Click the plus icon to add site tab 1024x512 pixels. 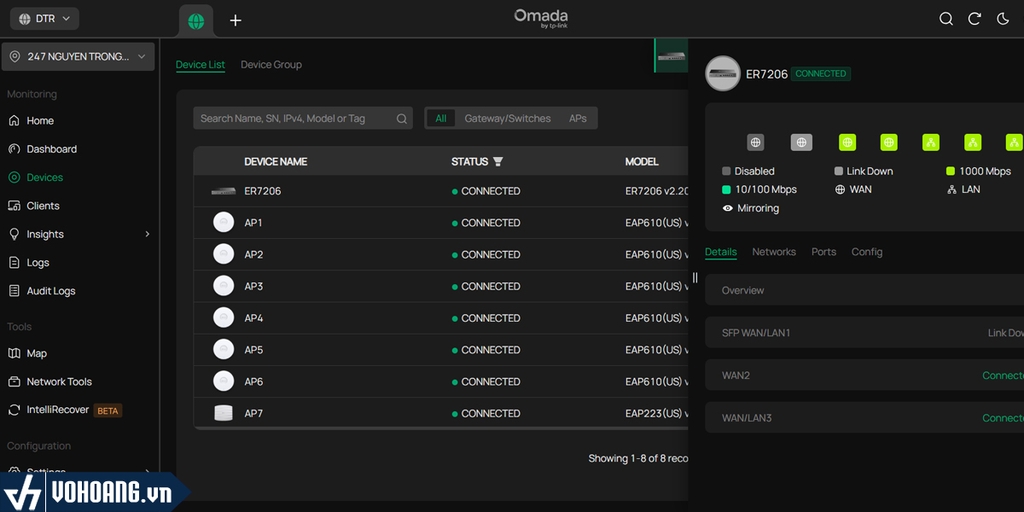(235, 21)
